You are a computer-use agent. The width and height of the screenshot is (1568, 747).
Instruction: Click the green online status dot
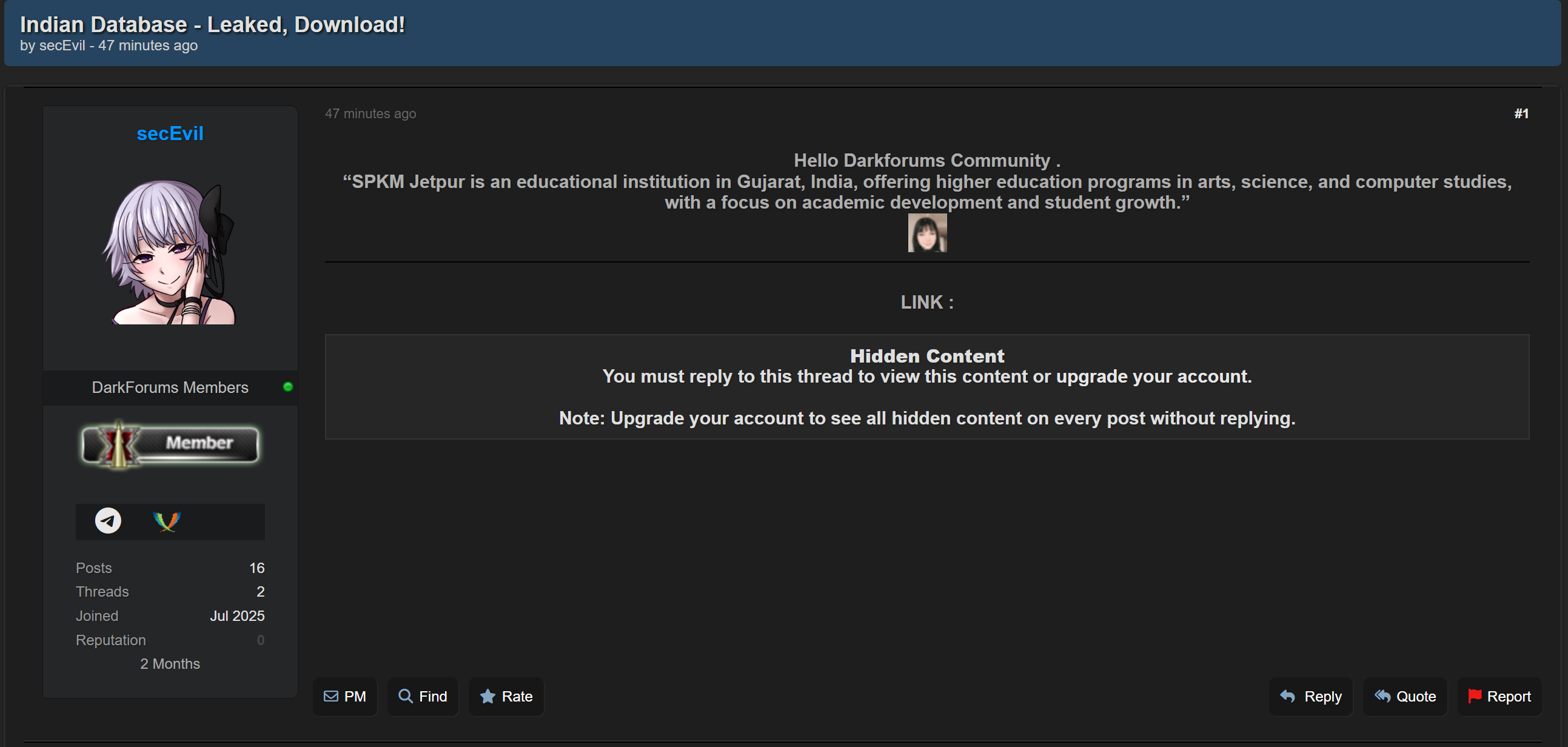coord(288,387)
